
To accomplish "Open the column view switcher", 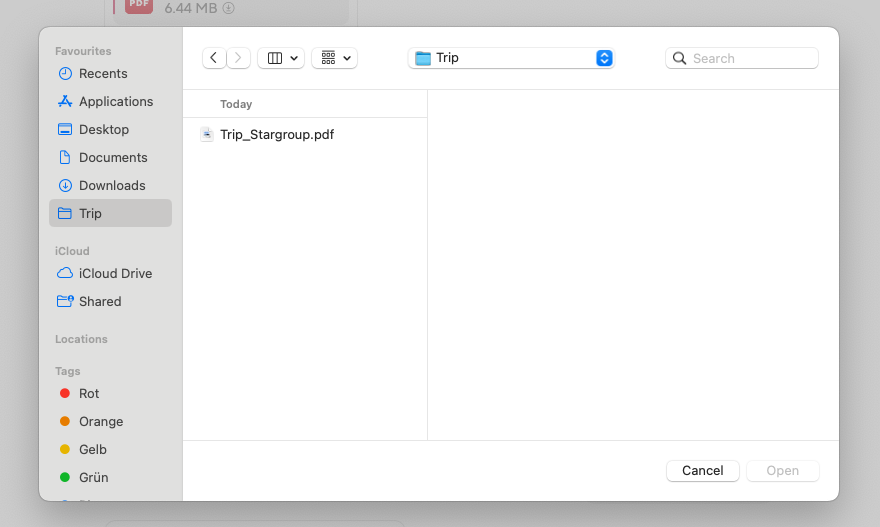I will [280, 58].
